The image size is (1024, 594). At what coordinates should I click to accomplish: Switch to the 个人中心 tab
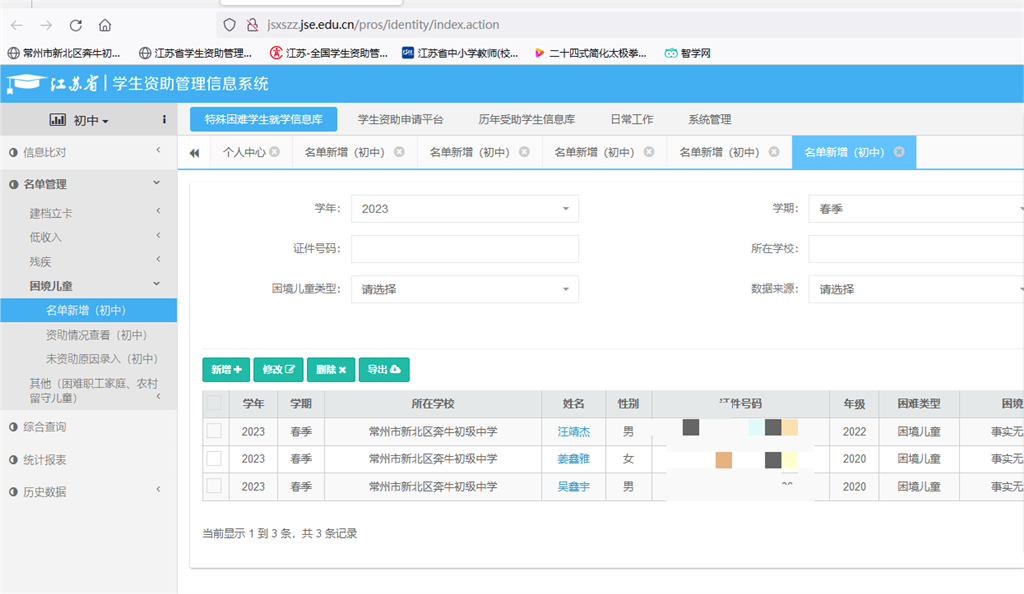click(244, 152)
